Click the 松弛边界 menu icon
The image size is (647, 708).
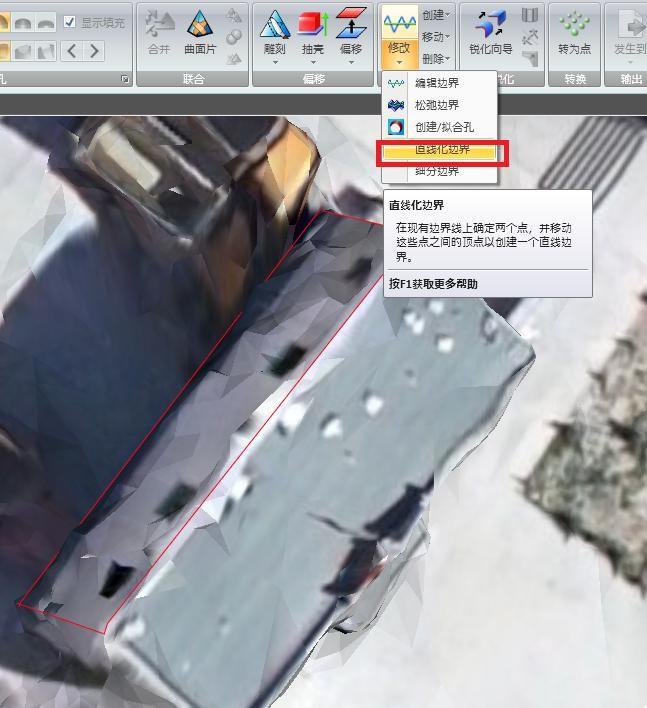click(x=396, y=105)
